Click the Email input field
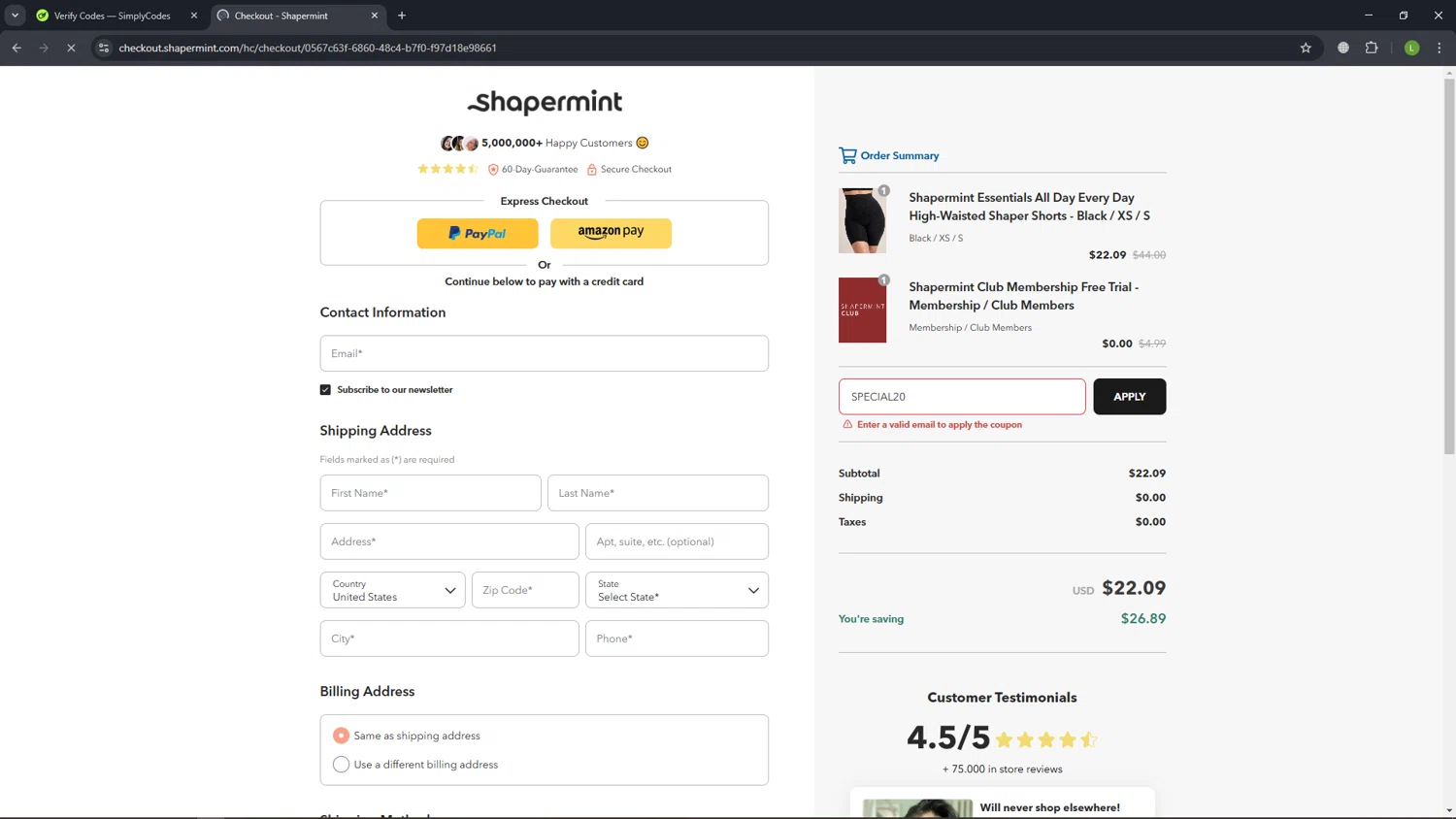Viewport: 1456px width, 819px height. [545, 353]
